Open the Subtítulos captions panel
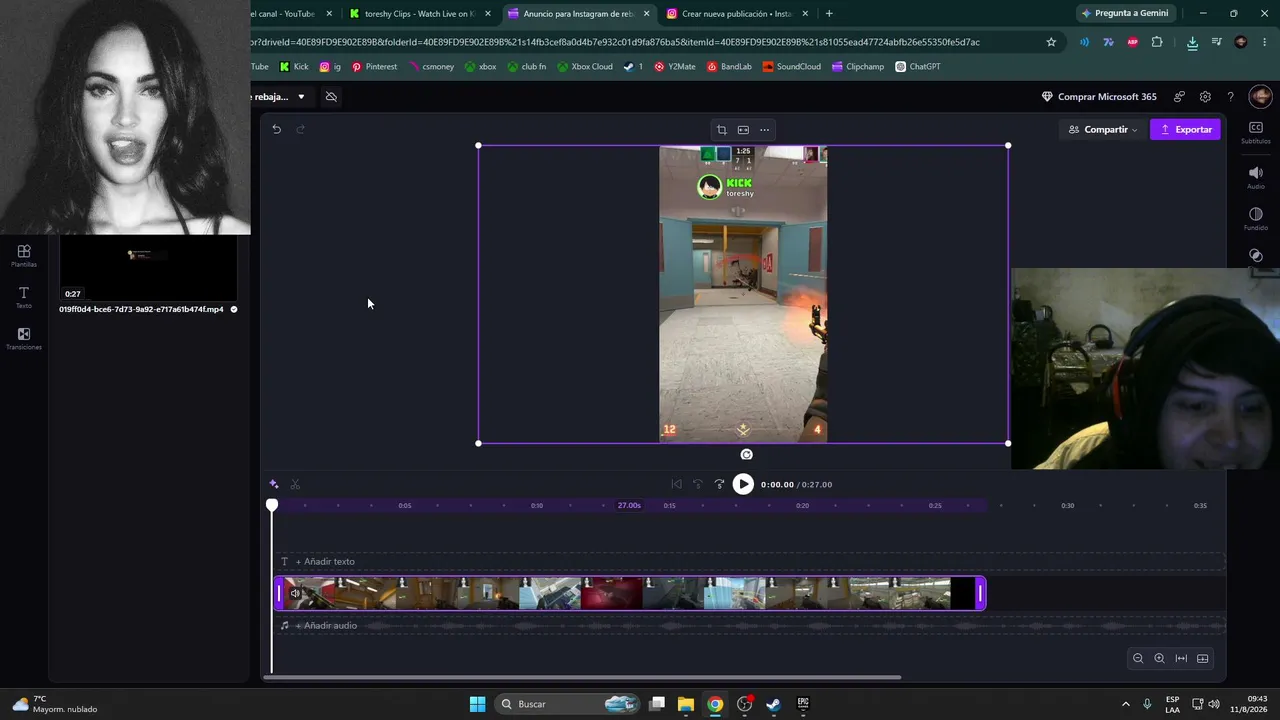Viewport: 1280px width, 720px height. (1256, 132)
